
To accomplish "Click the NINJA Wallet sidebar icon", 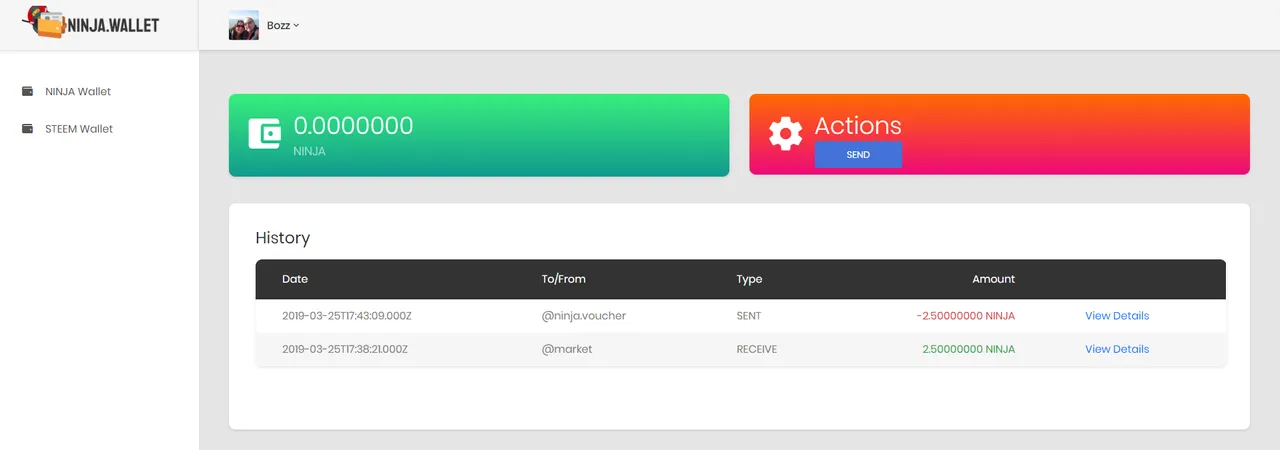I will [28, 91].
